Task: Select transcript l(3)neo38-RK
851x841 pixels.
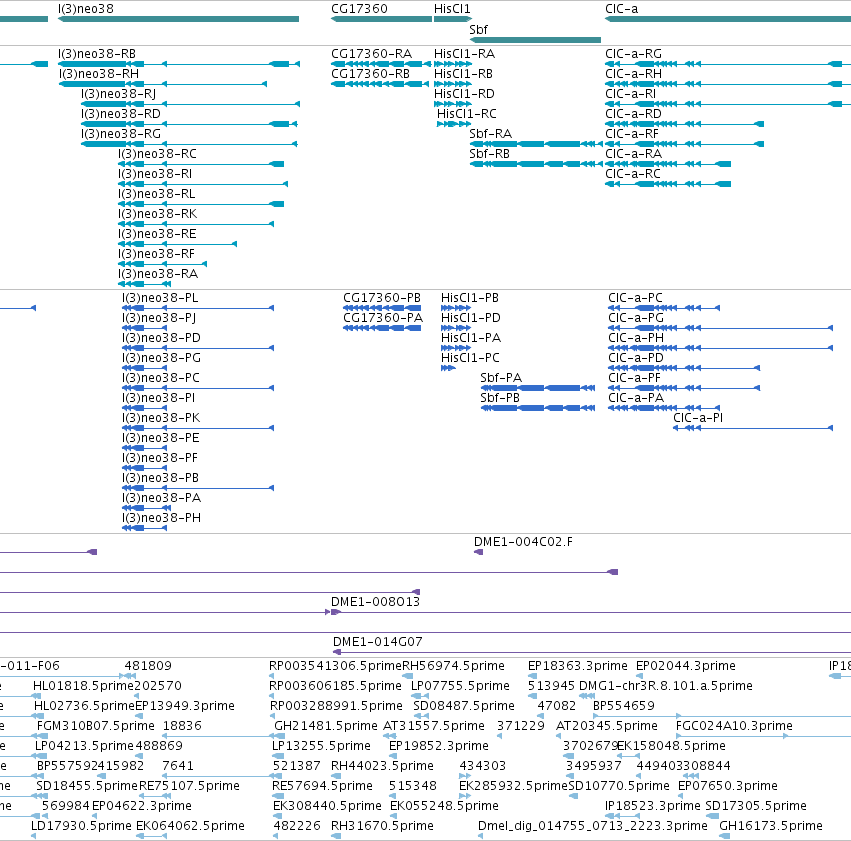Action: [x=157, y=214]
